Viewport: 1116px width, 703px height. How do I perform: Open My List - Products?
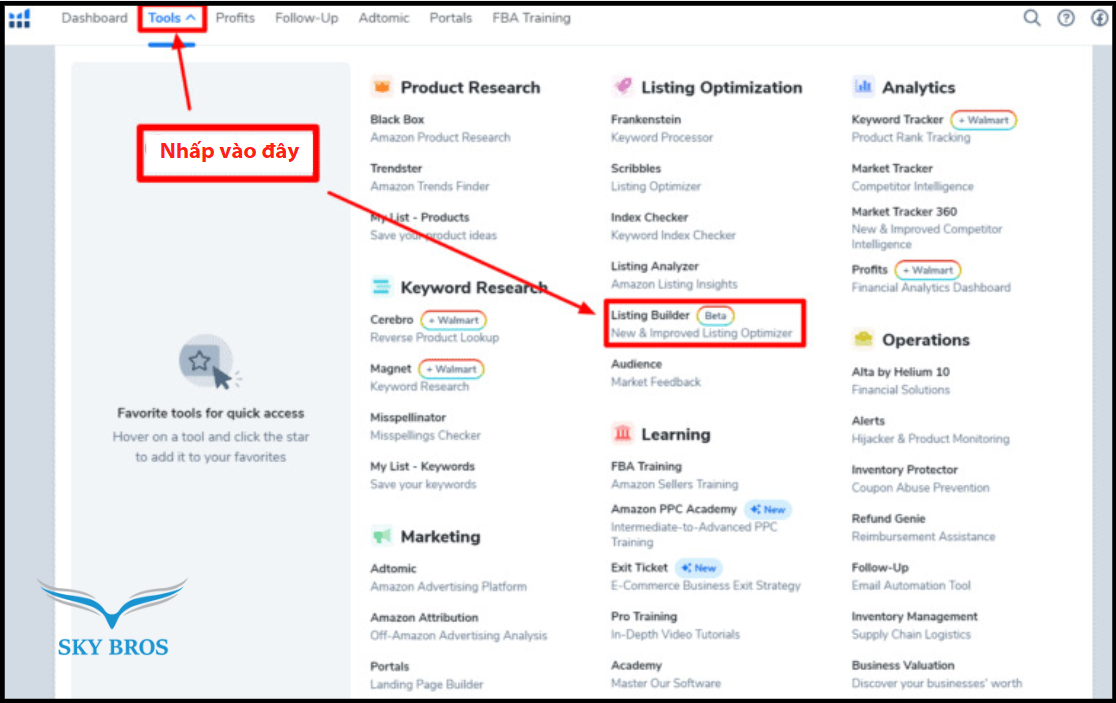(x=419, y=217)
